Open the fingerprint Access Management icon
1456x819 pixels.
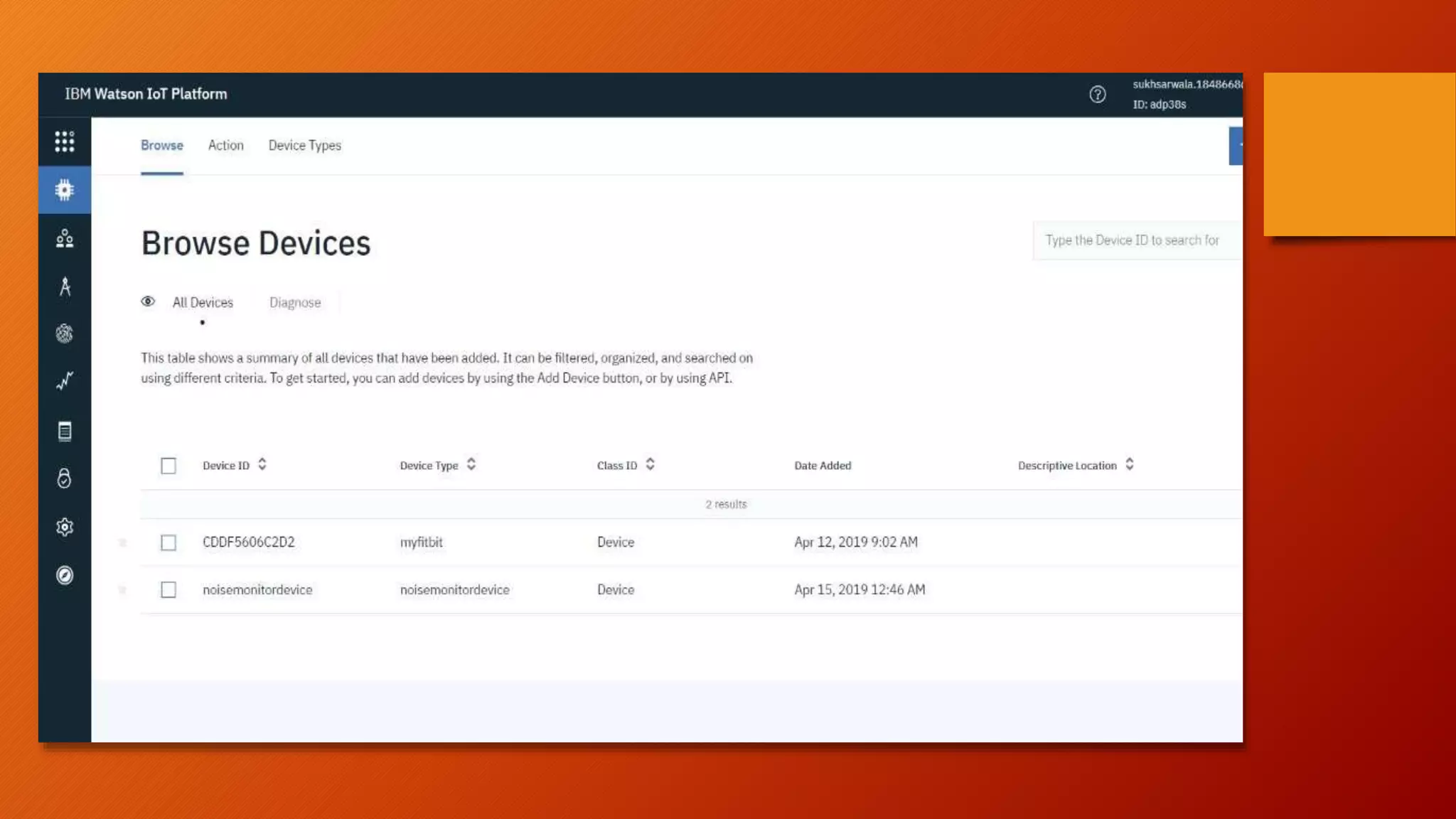coord(65,333)
